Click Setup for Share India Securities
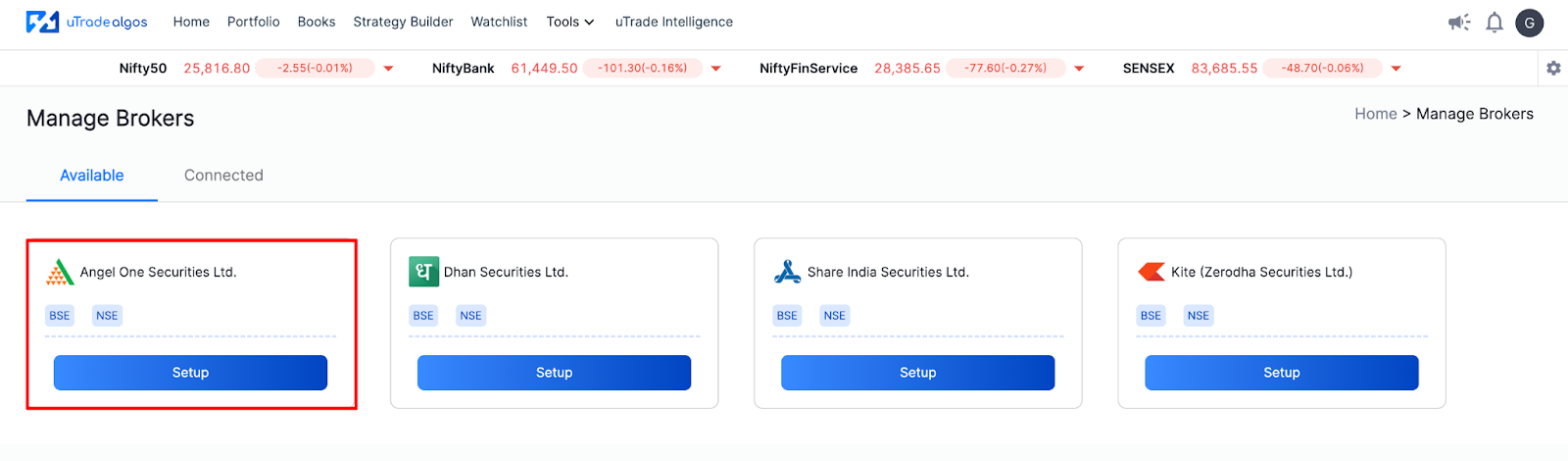This screenshot has width=1568, height=461. coord(917,373)
